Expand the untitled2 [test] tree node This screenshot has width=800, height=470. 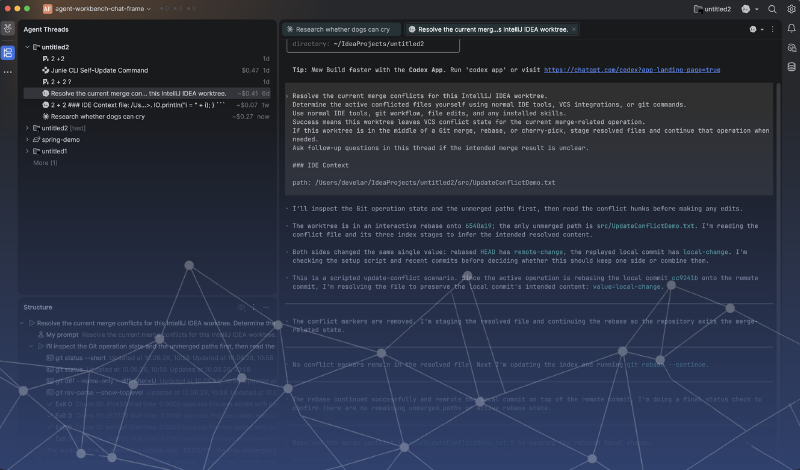28,128
